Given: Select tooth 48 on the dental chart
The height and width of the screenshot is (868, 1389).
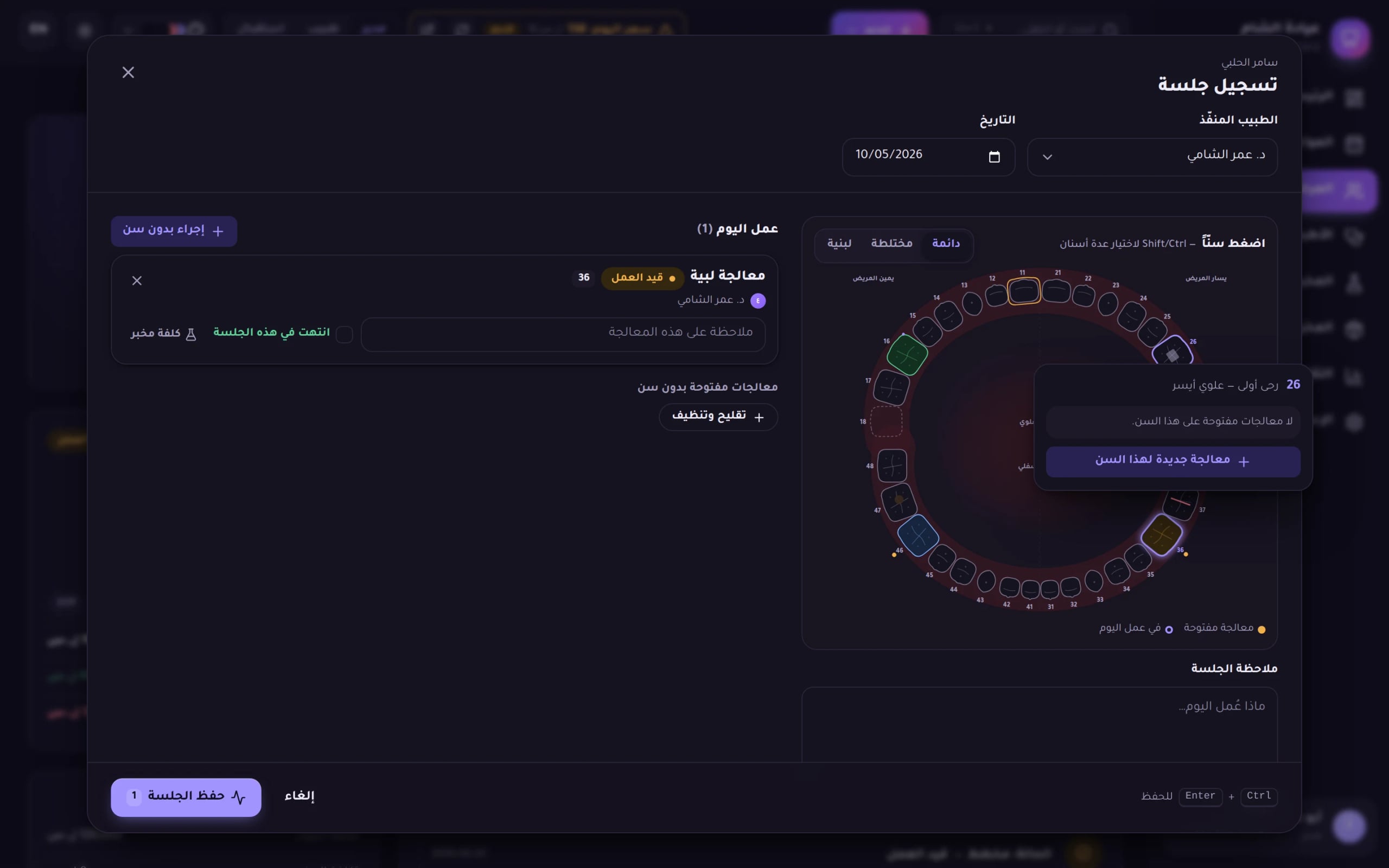Looking at the screenshot, I should click(x=892, y=465).
